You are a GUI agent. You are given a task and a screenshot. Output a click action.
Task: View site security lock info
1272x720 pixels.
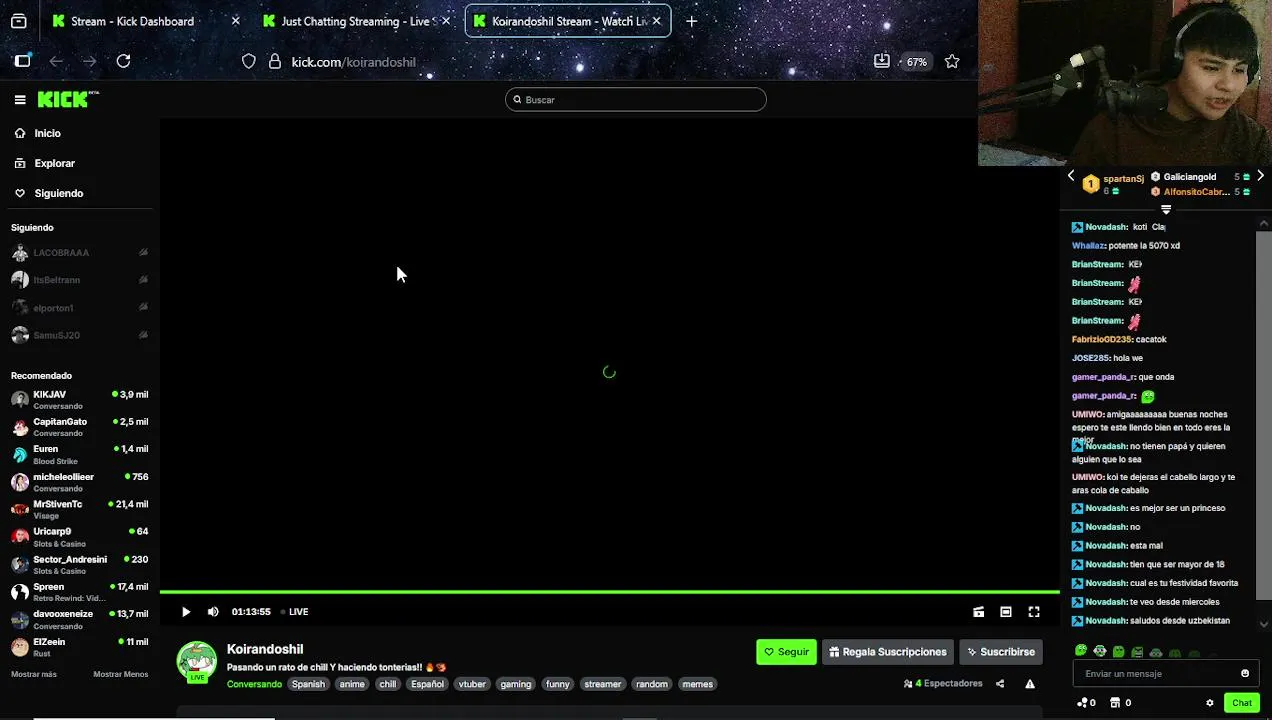(x=275, y=61)
